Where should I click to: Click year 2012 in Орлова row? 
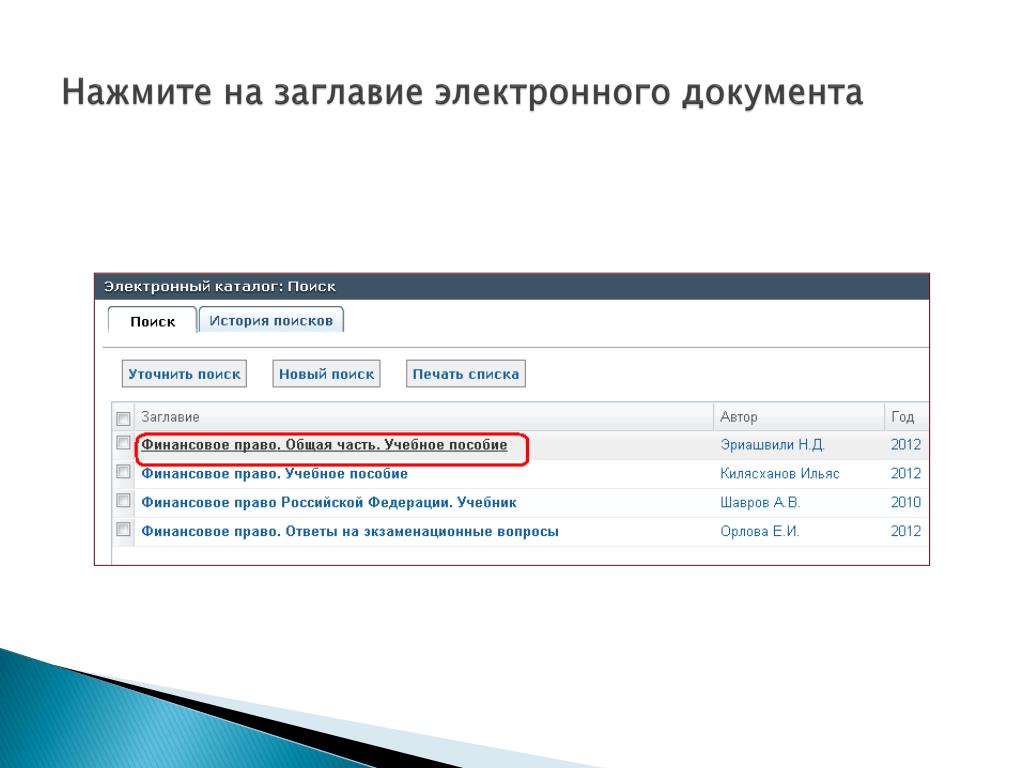coord(906,531)
